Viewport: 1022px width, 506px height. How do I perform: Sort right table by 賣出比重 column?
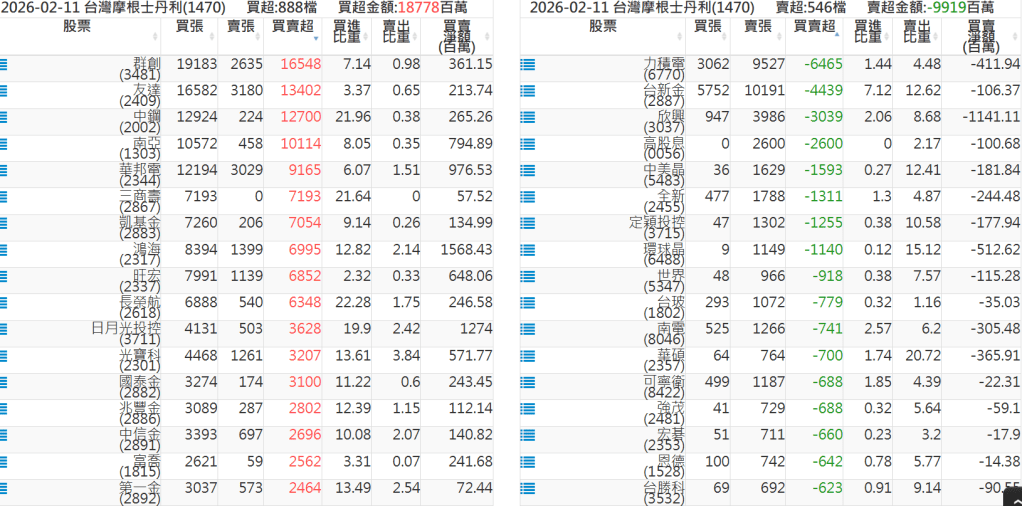pyautogui.click(x=917, y=32)
